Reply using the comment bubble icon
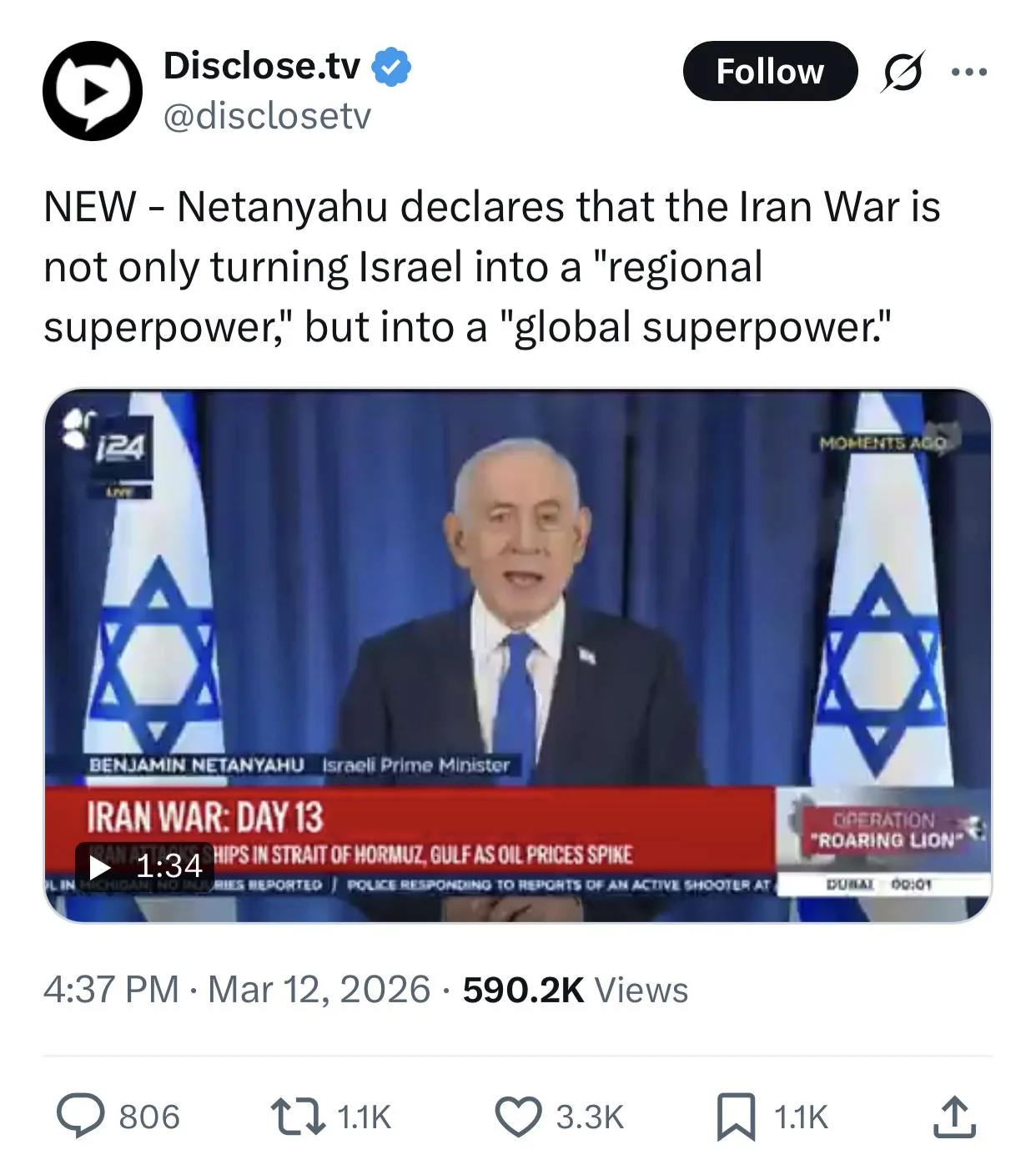 [x=81, y=1117]
